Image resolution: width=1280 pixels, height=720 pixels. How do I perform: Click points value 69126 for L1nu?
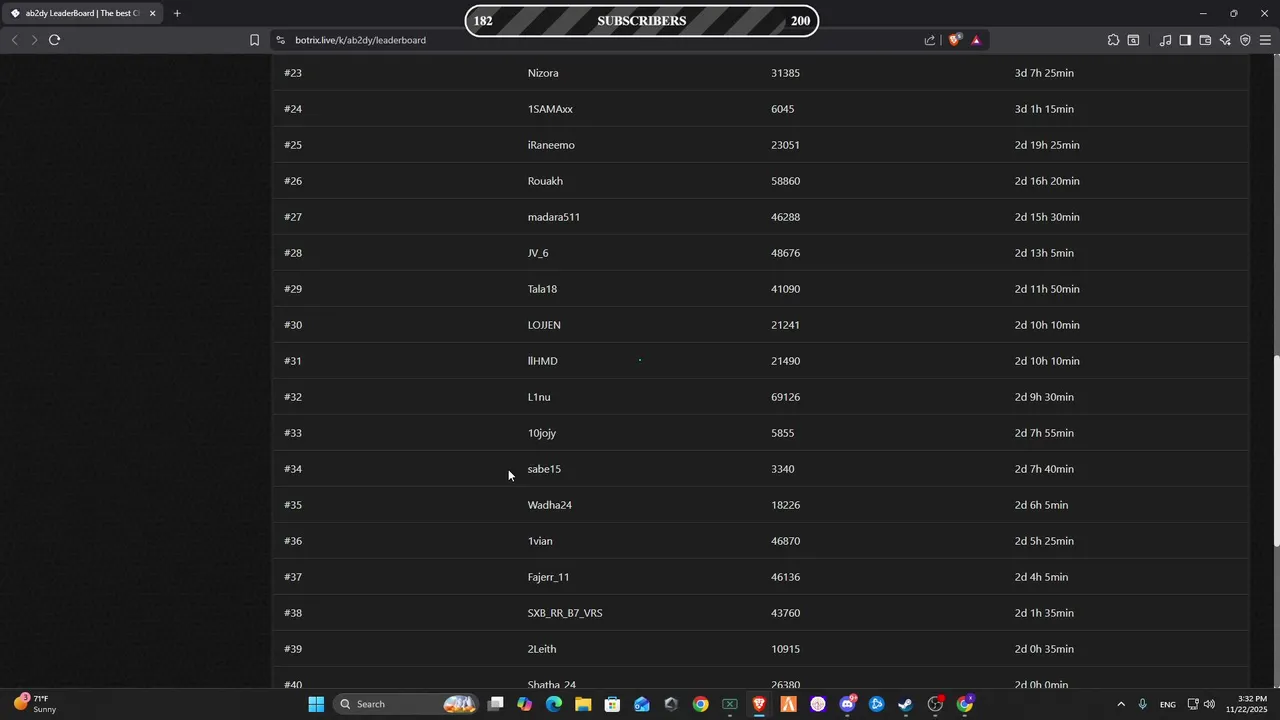[x=785, y=397]
